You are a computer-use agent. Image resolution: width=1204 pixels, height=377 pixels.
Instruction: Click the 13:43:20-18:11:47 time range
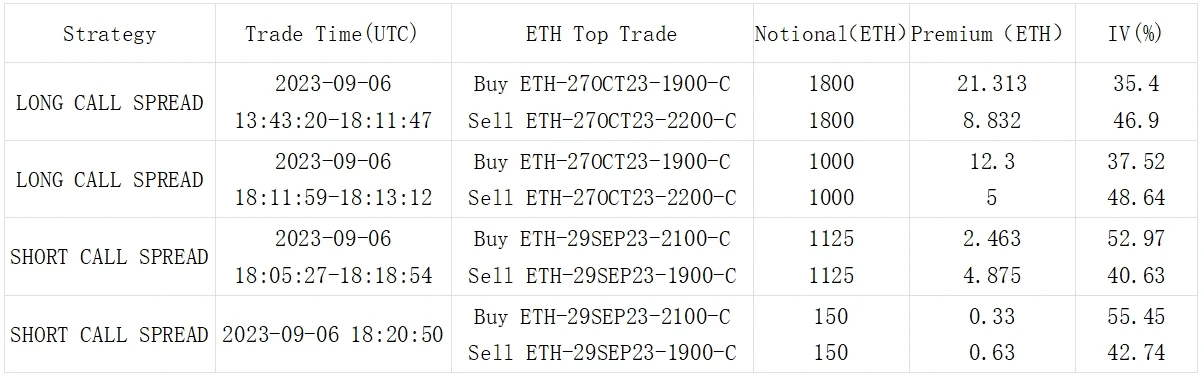(333, 121)
